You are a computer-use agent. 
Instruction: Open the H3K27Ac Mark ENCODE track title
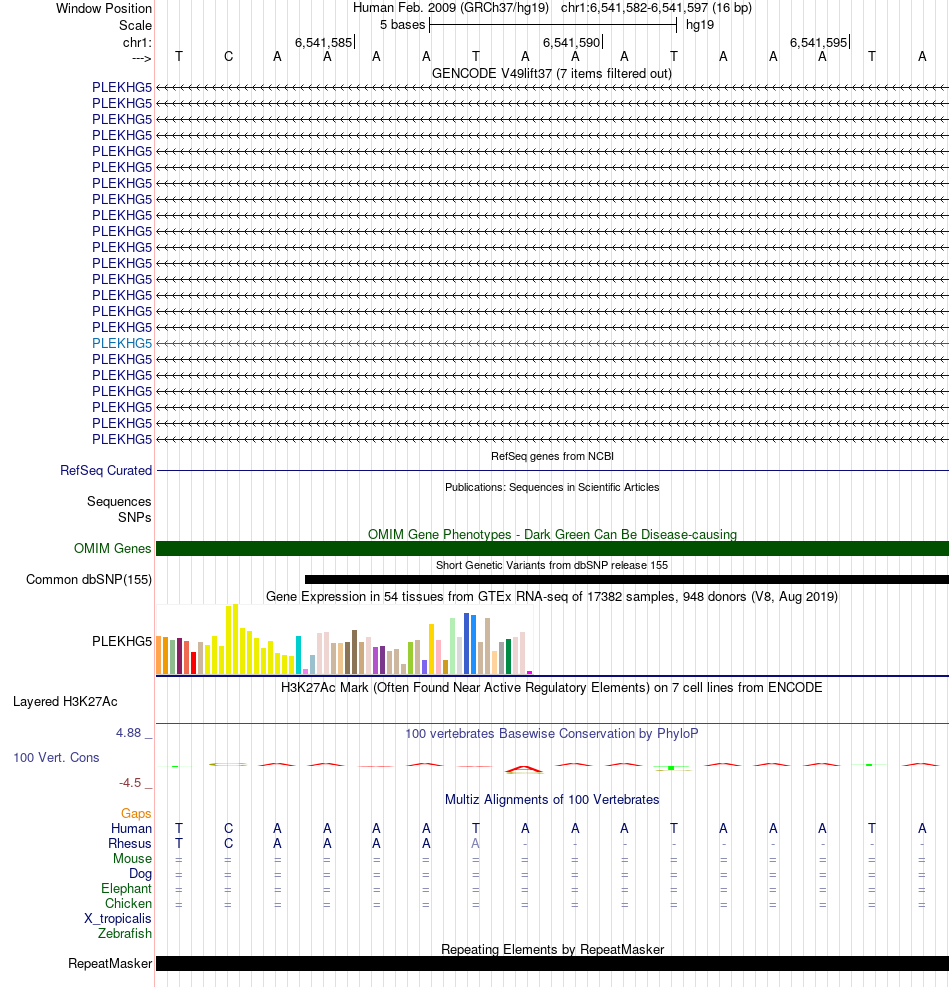[x=551, y=687]
